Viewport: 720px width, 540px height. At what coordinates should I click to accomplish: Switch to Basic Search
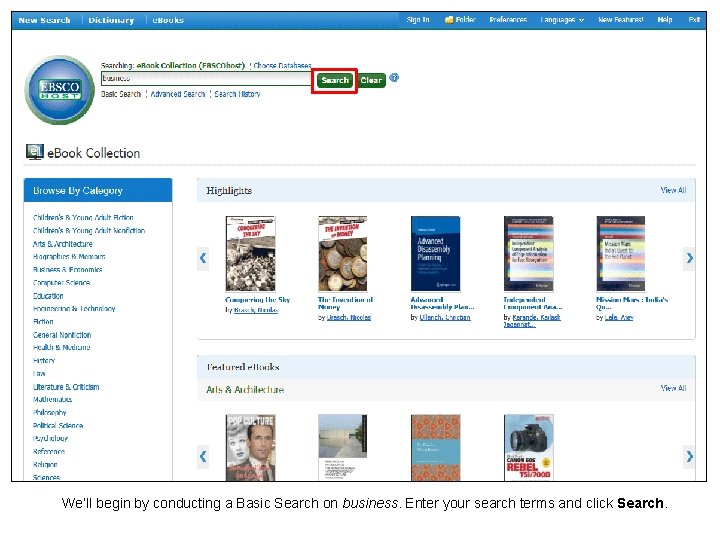click(x=121, y=94)
